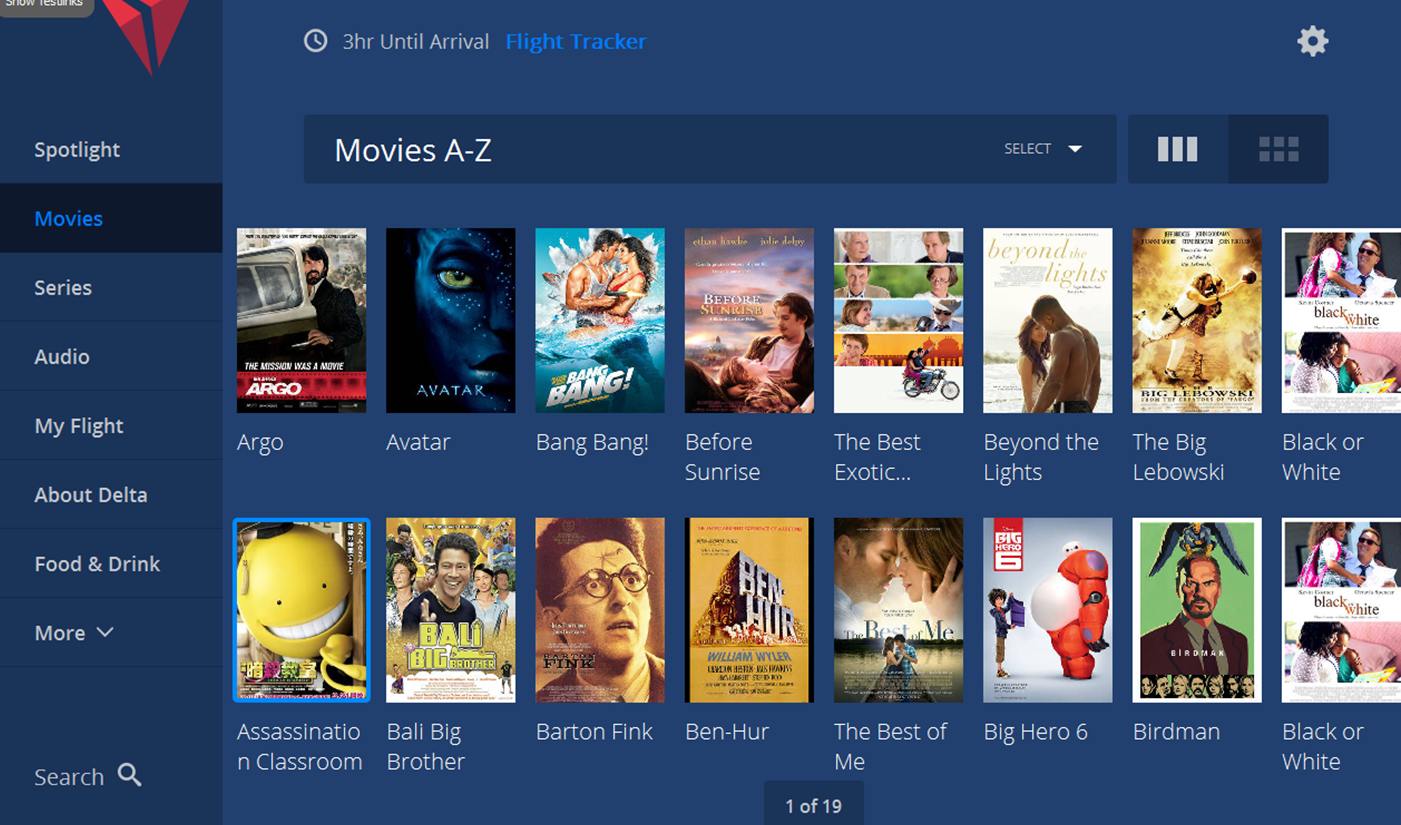1401x825 pixels.
Task: Click the 1 of 19 page indicator
Action: click(x=813, y=804)
